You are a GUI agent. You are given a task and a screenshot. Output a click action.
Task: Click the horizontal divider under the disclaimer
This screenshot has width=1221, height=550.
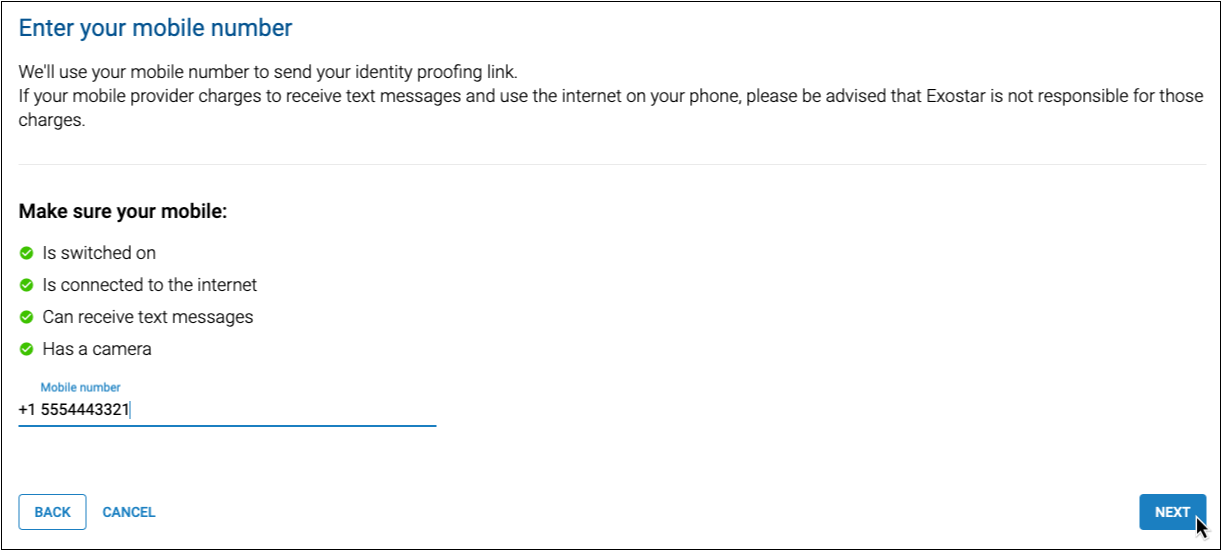click(x=612, y=164)
